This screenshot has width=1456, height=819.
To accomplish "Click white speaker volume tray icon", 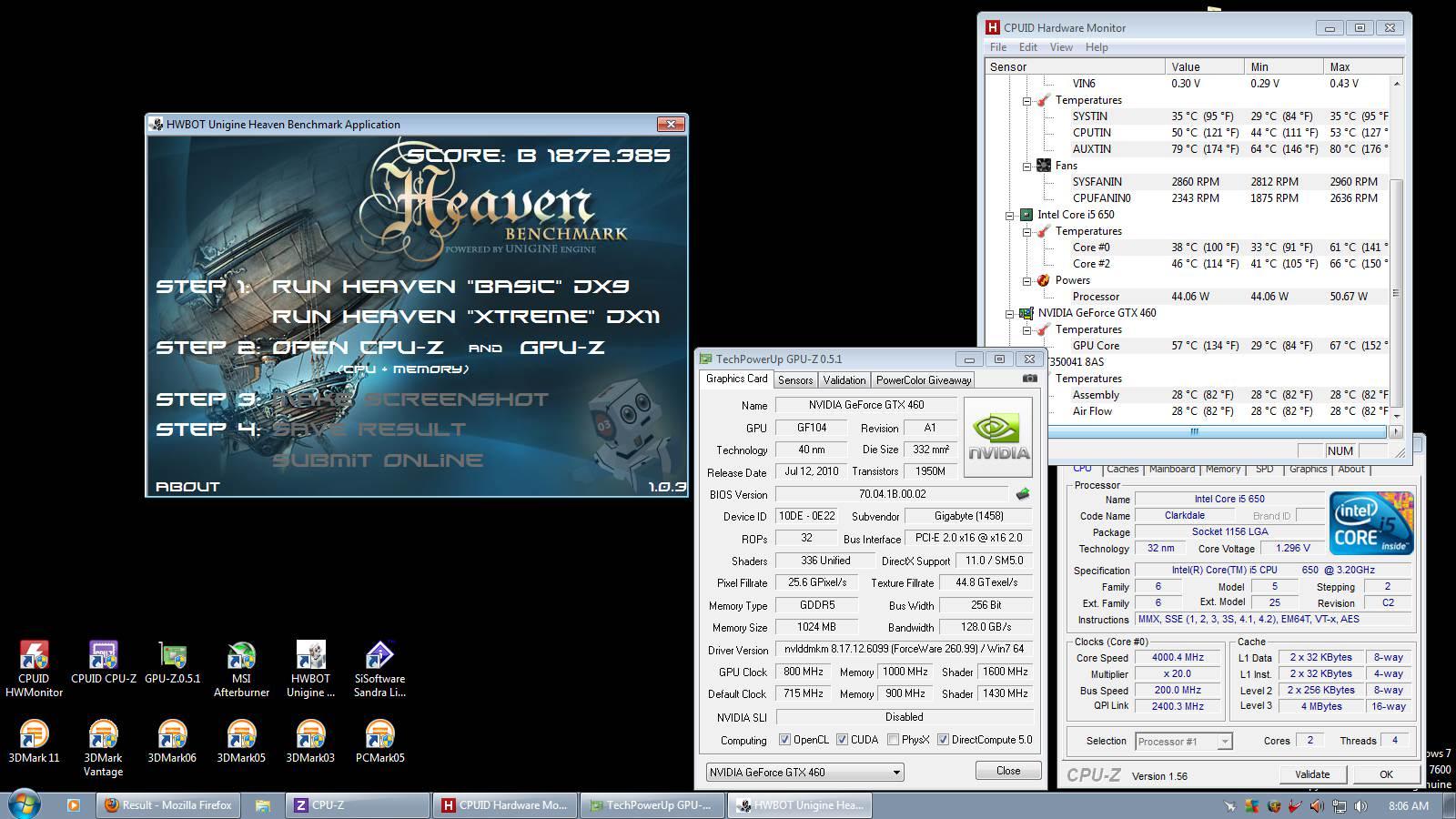I will coord(1361,805).
